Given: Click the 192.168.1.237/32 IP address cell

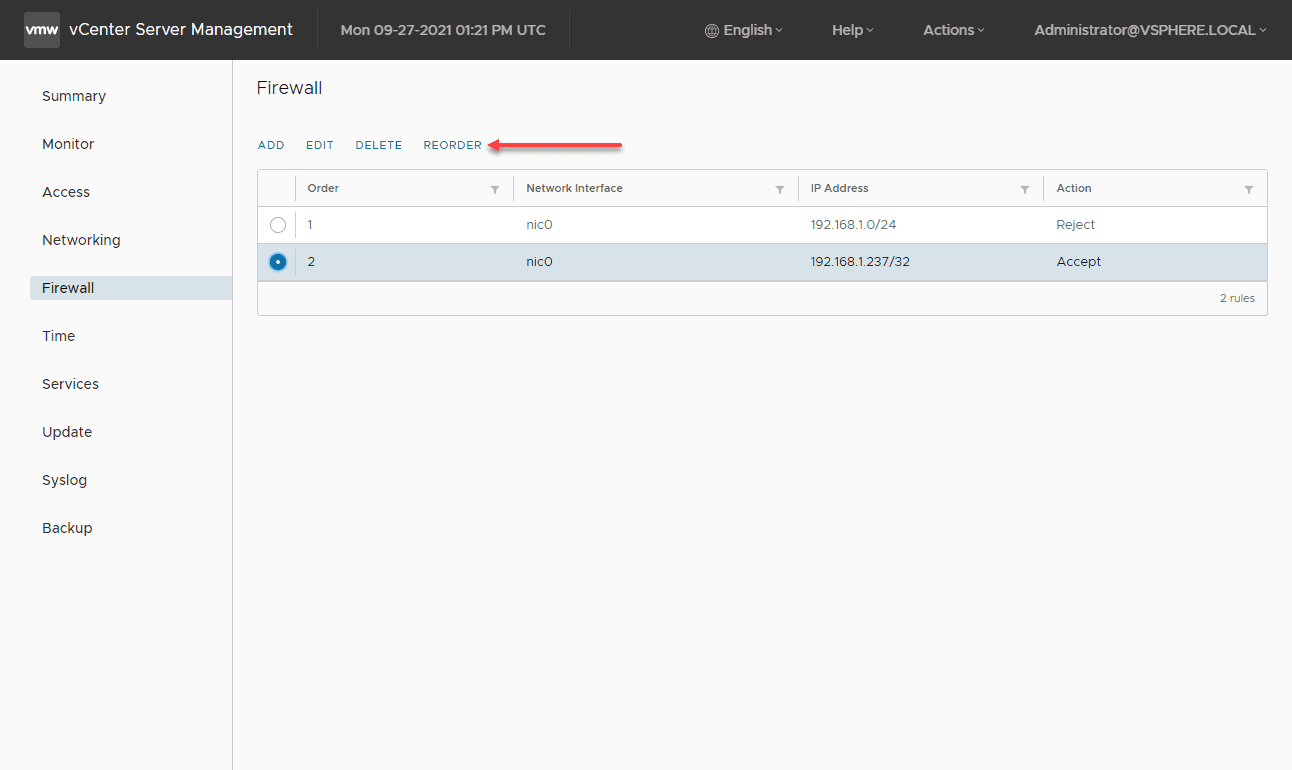Looking at the screenshot, I should coord(860,262).
